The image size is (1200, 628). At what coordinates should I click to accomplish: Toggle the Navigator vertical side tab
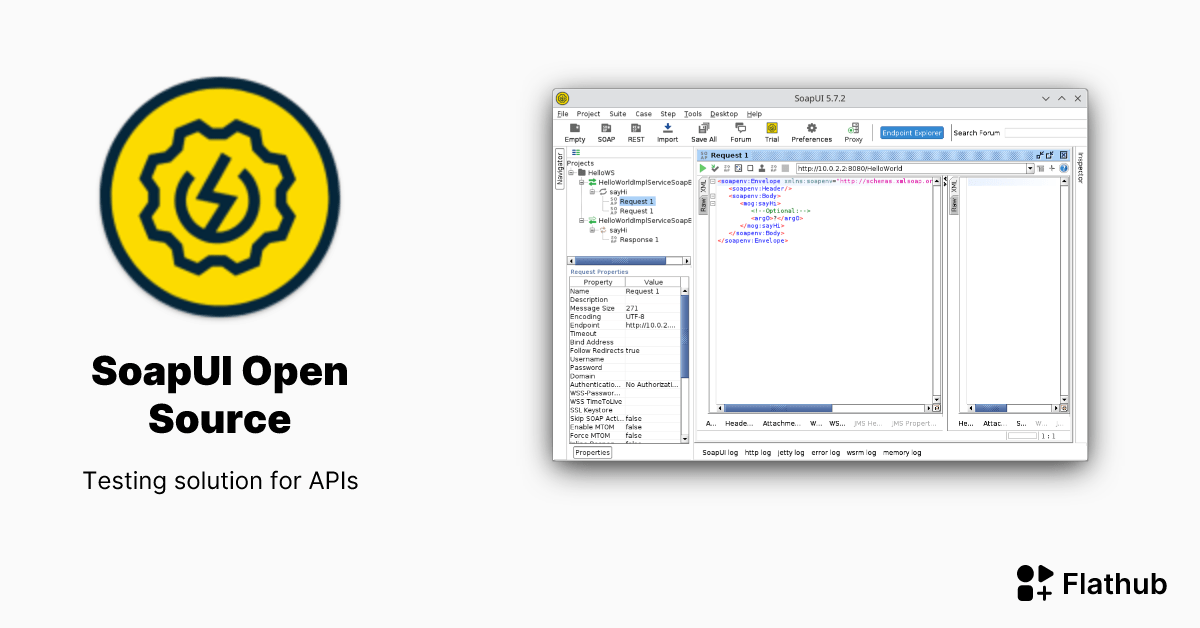point(560,168)
